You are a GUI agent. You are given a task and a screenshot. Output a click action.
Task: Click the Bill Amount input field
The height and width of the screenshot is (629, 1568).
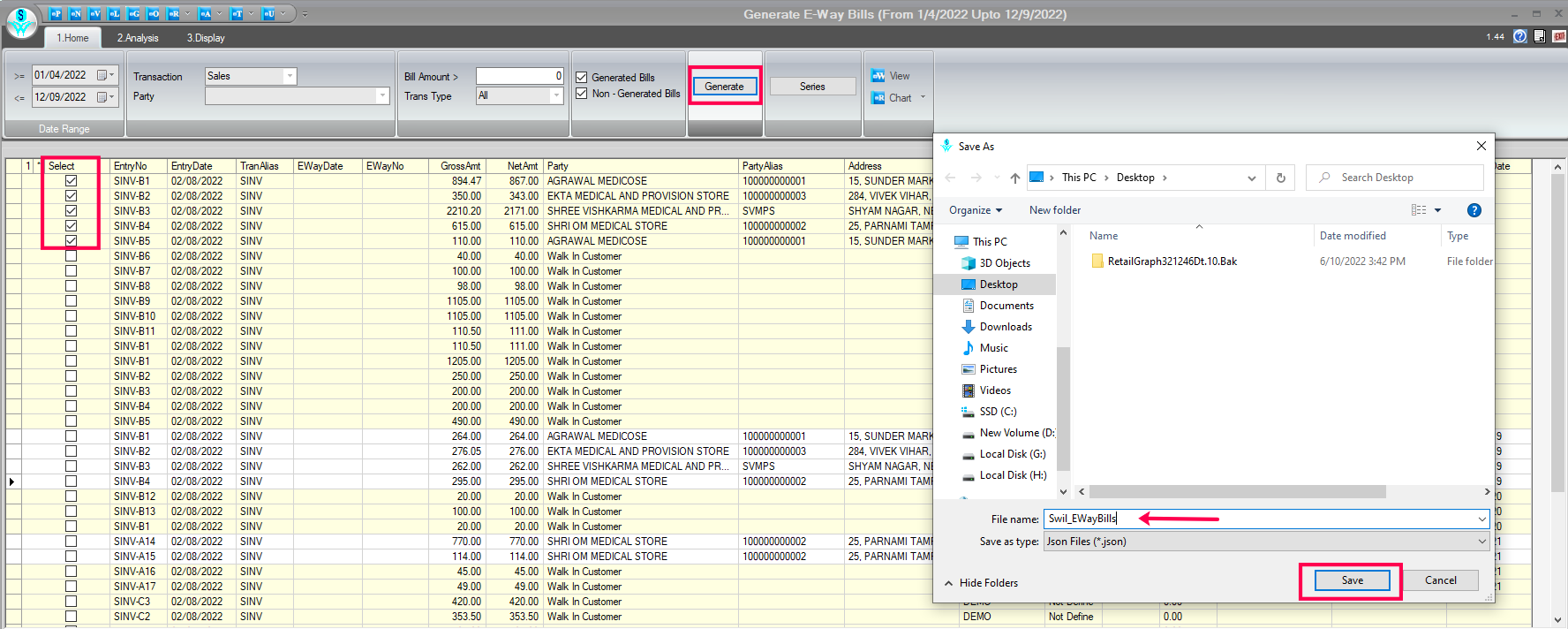pos(520,76)
